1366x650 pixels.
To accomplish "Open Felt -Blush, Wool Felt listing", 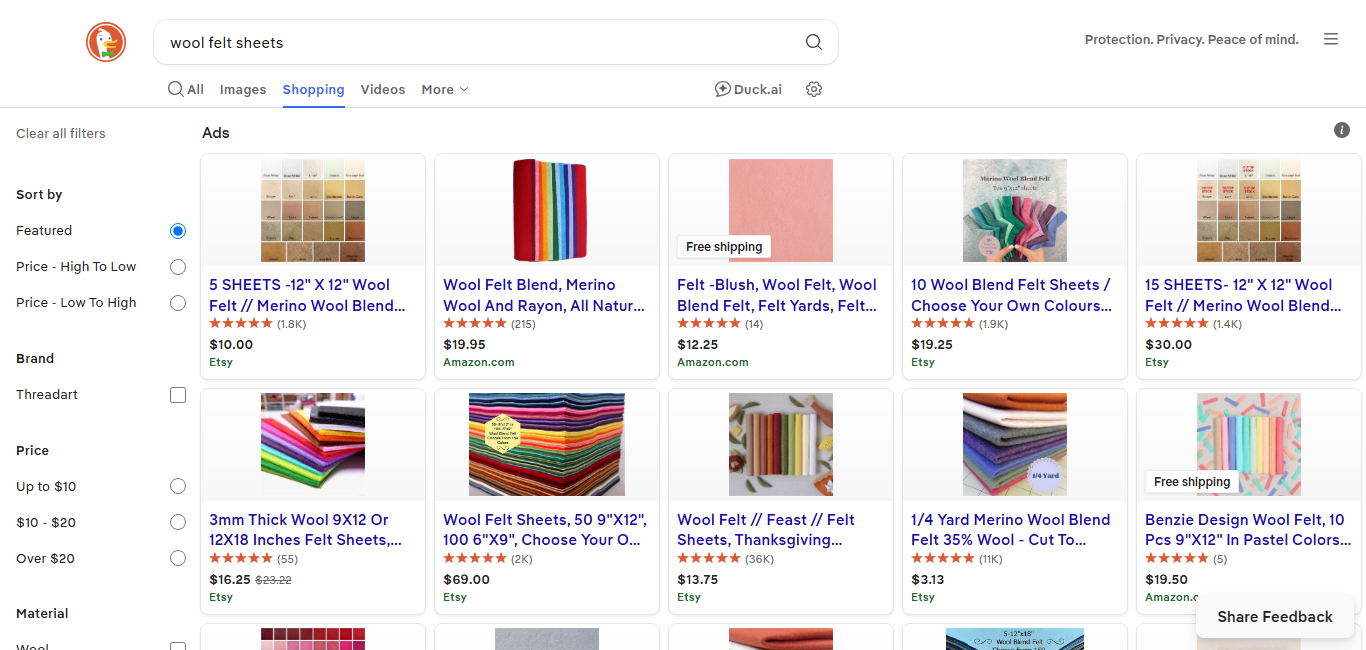I will click(777, 295).
